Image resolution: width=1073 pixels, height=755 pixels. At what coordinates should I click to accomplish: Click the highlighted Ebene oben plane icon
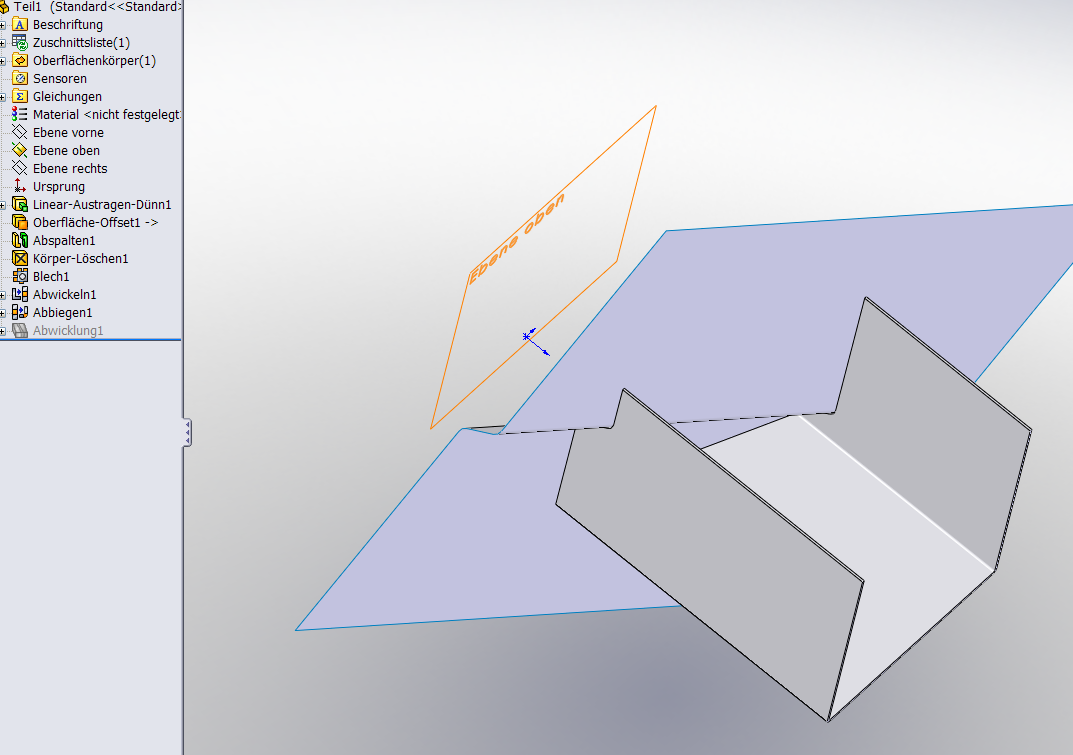(20, 151)
